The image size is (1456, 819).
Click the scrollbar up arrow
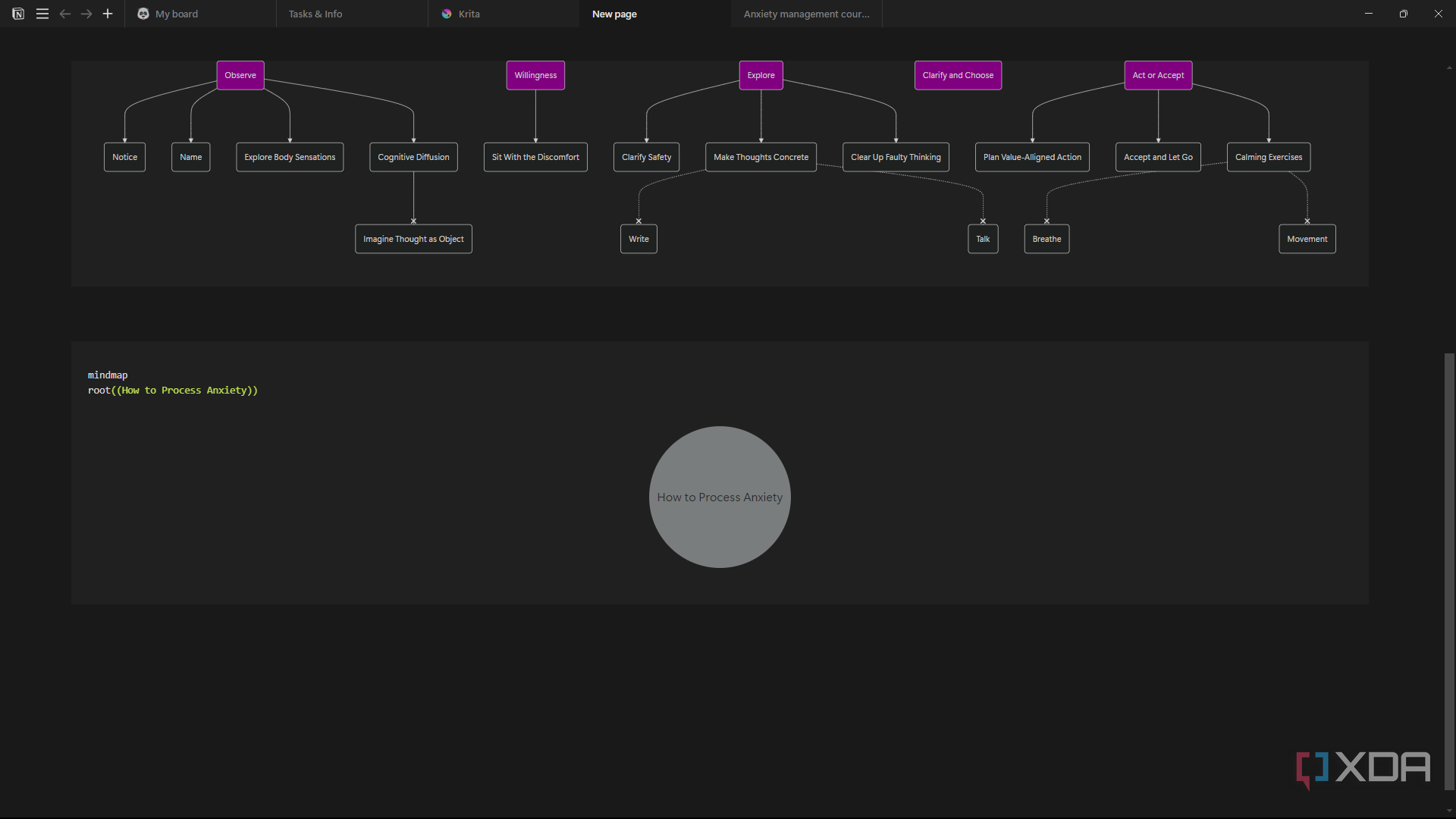(x=1449, y=67)
